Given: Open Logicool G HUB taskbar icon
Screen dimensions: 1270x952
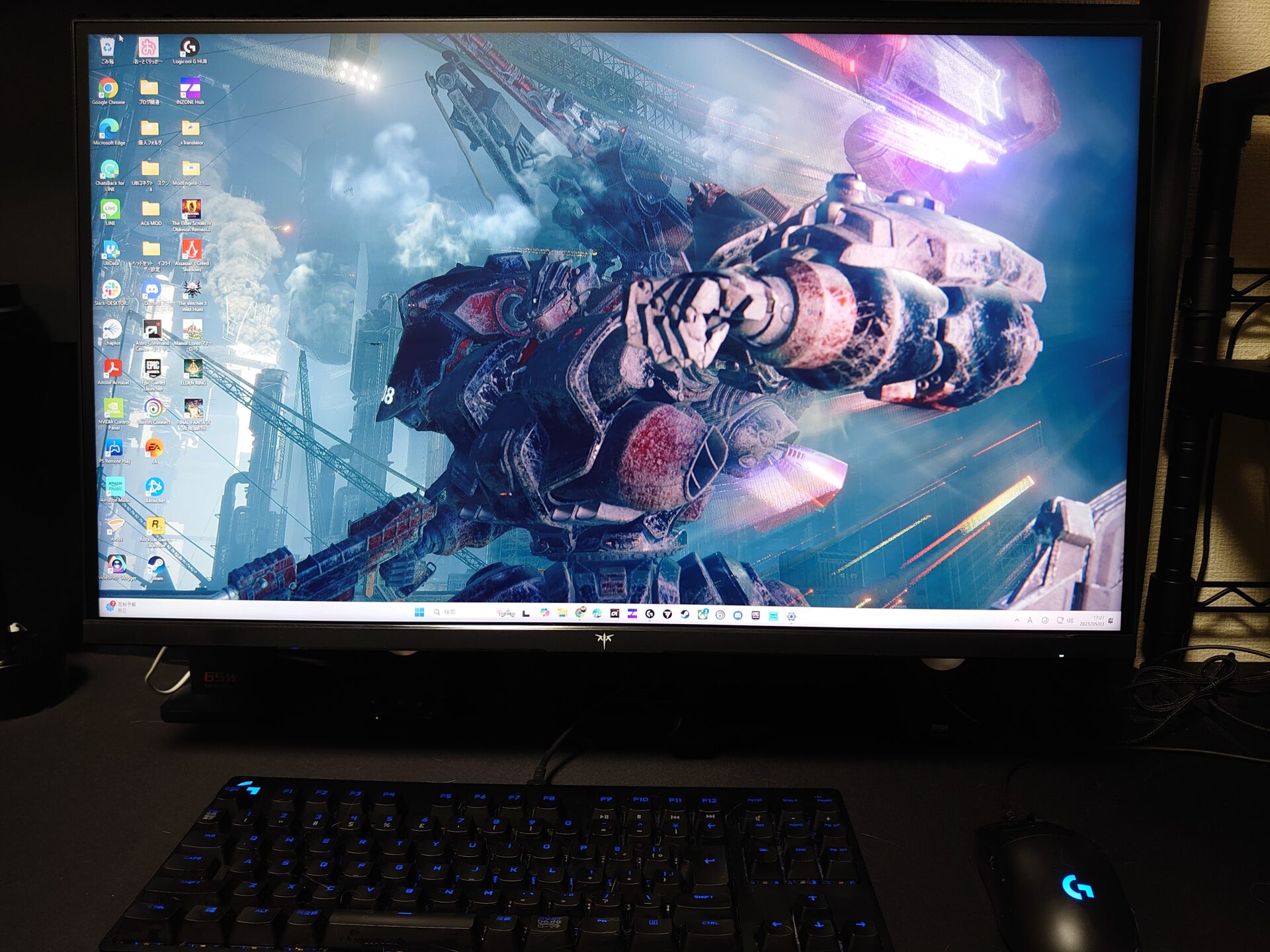Looking at the screenshot, I should pos(650,614).
